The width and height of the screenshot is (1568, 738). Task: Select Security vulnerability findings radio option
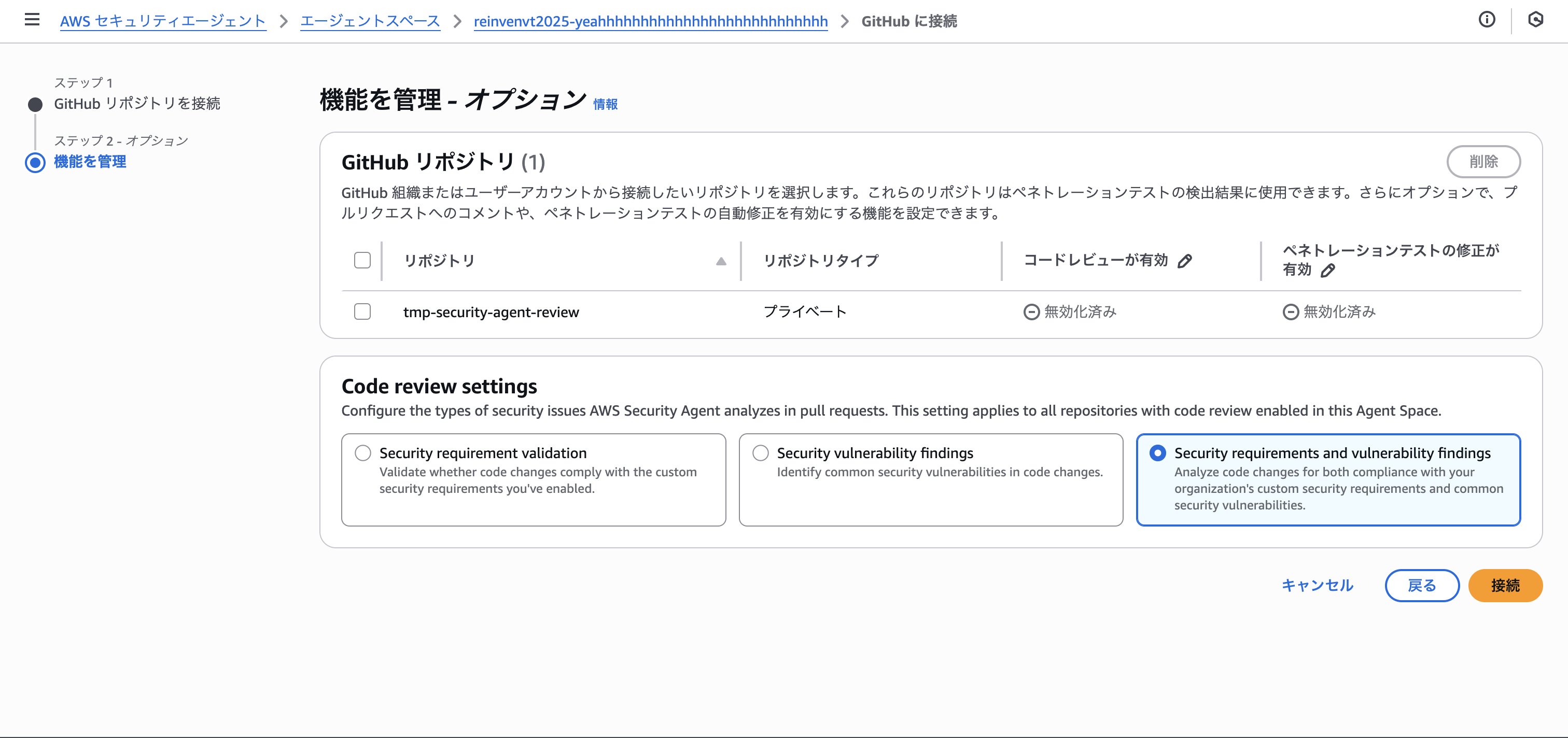coord(760,453)
